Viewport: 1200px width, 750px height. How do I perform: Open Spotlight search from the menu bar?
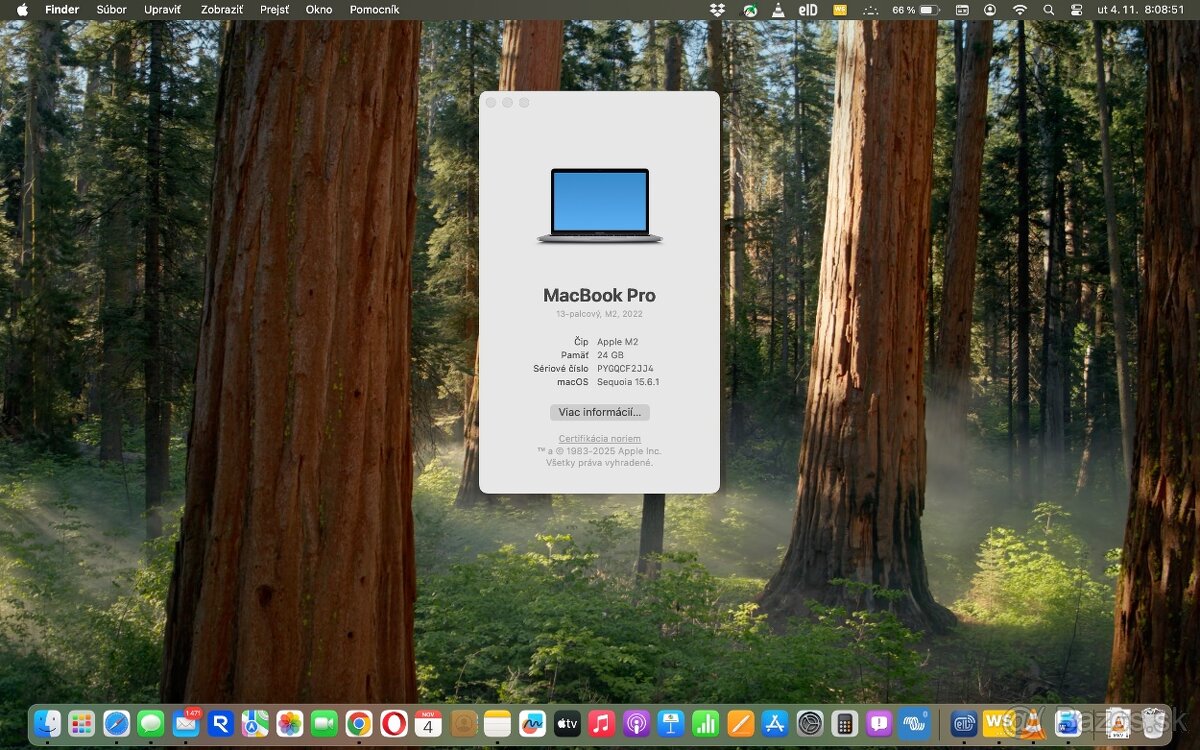tap(1048, 10)
